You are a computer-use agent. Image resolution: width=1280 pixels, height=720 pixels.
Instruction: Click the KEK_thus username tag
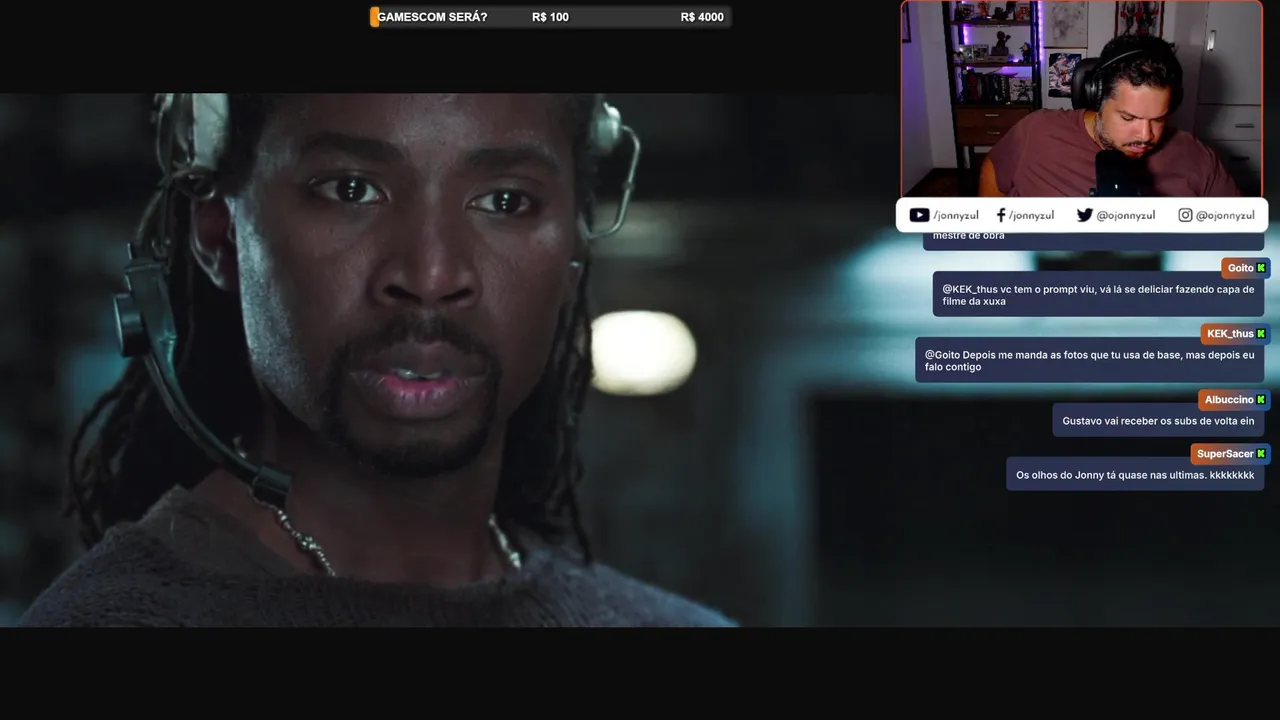tap(1235, 334)
